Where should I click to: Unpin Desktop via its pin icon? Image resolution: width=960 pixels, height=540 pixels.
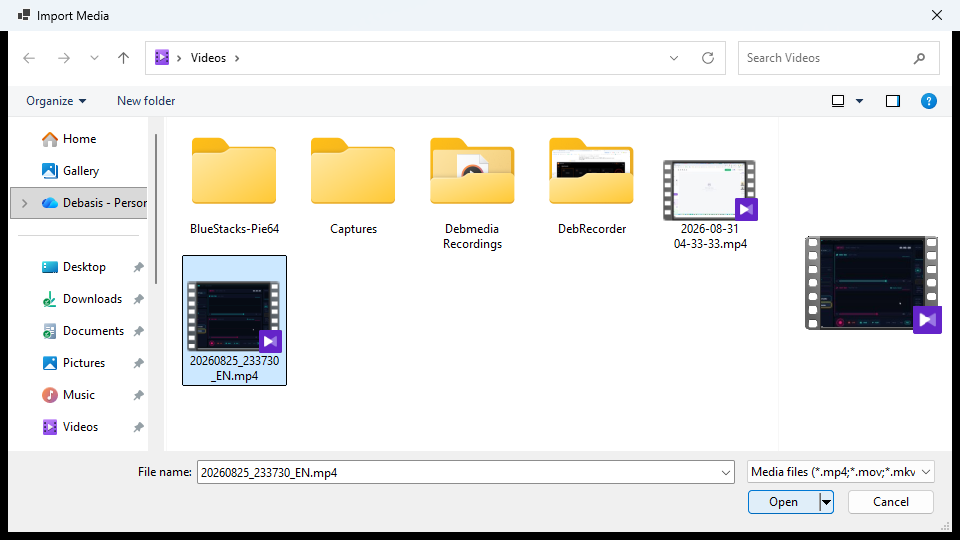[x=138, y=267]
